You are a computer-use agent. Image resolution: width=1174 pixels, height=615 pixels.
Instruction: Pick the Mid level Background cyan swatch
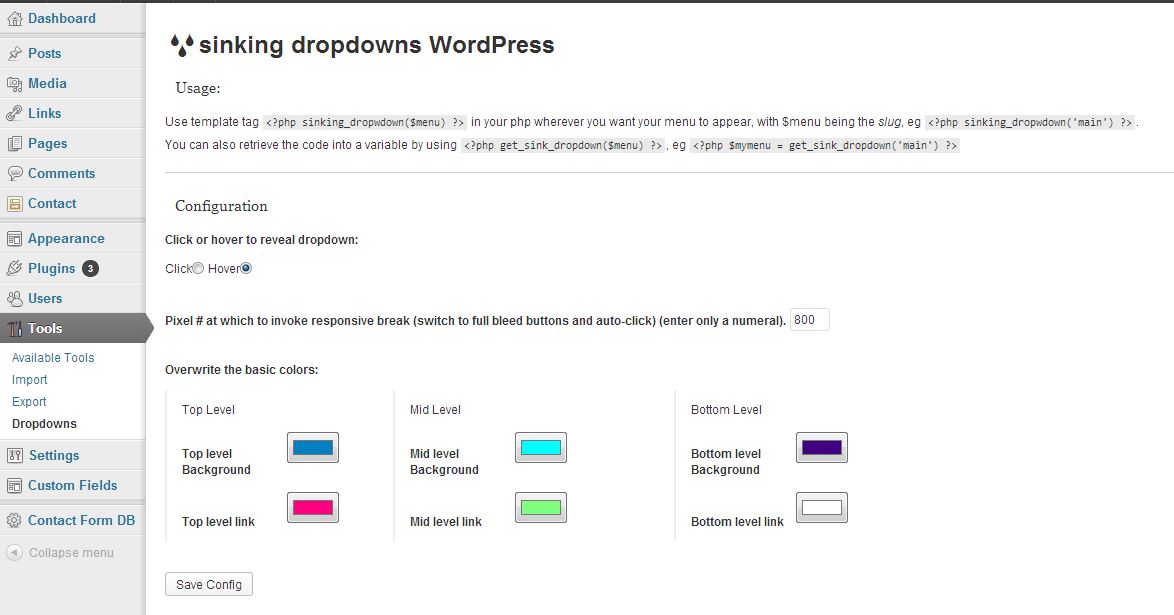tap(541, 447)
